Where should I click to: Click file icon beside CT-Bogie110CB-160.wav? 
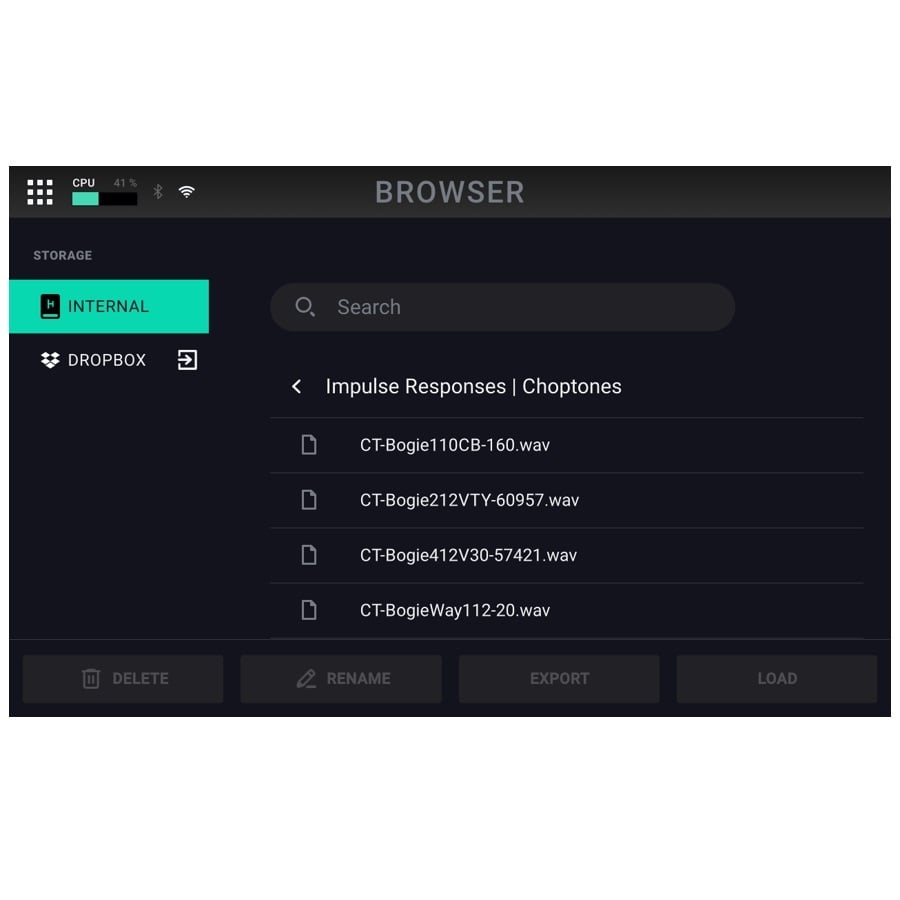pos(309,445)
